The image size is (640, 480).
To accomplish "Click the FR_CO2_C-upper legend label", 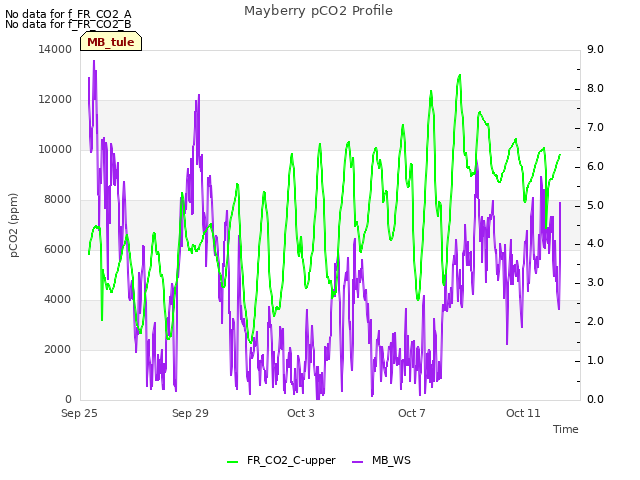I will click(x=291, y=460).
